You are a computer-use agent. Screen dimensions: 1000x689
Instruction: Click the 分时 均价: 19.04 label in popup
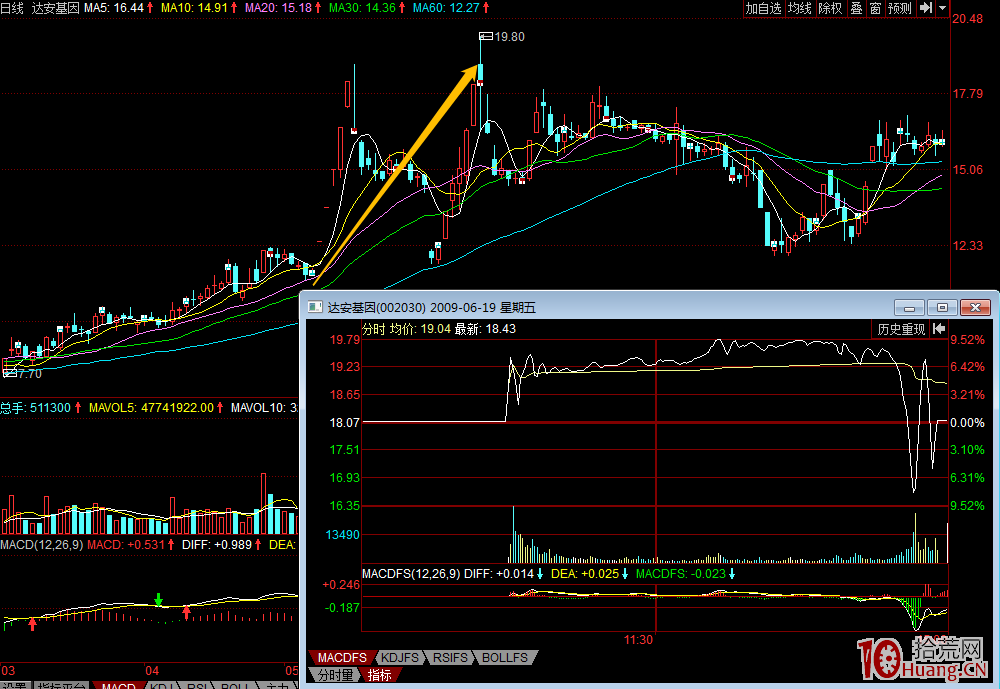click(x=406, y=329)
